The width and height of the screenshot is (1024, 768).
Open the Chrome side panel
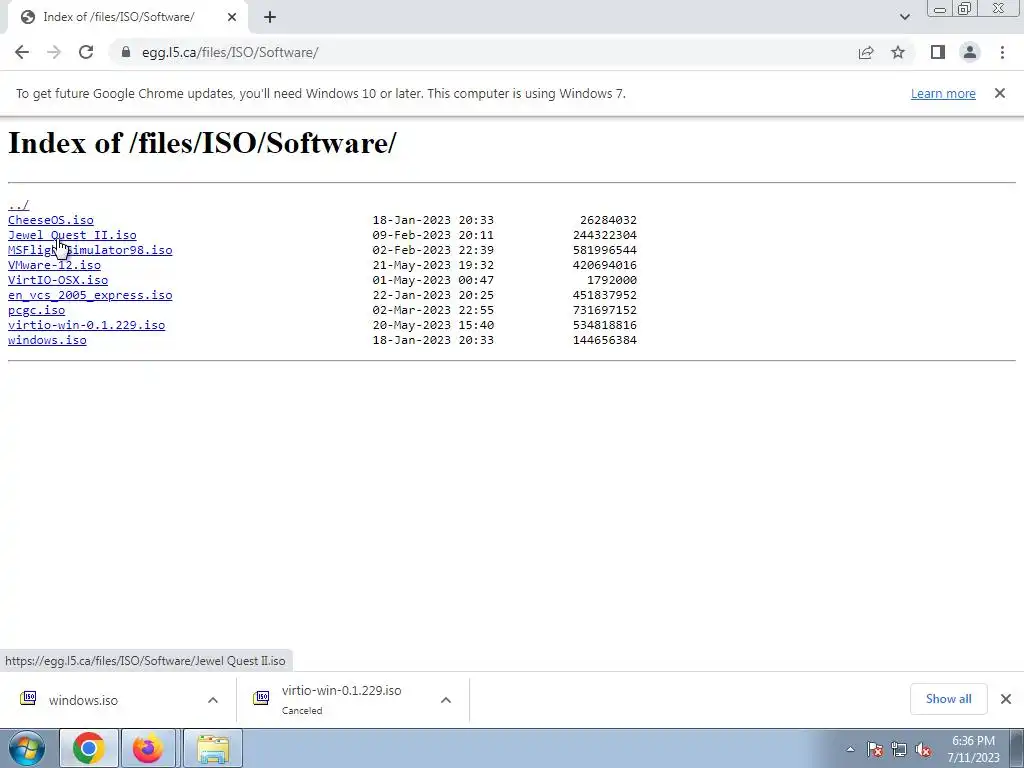pos(938,52)
